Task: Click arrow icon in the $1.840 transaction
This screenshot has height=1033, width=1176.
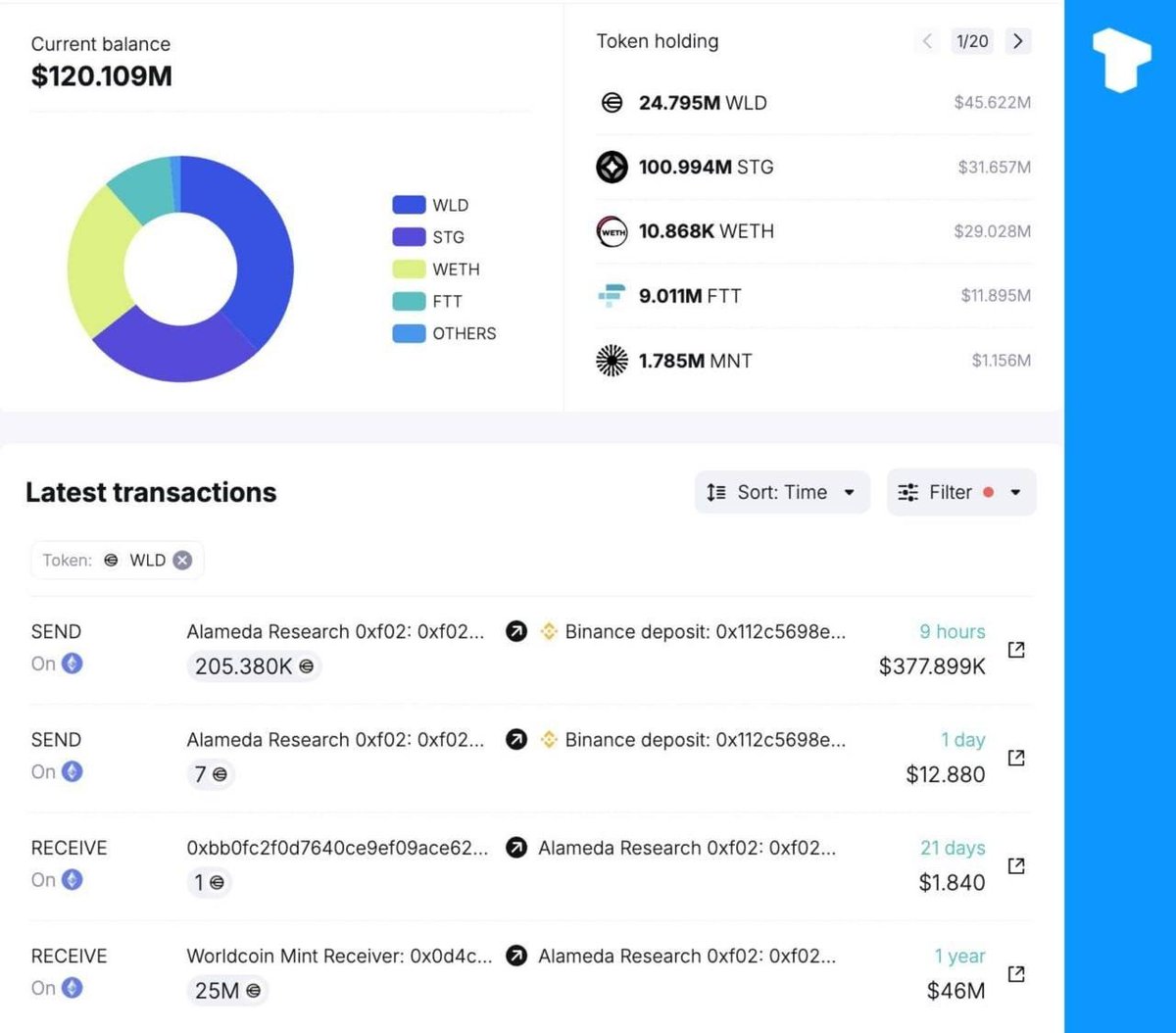Action: 516,848
